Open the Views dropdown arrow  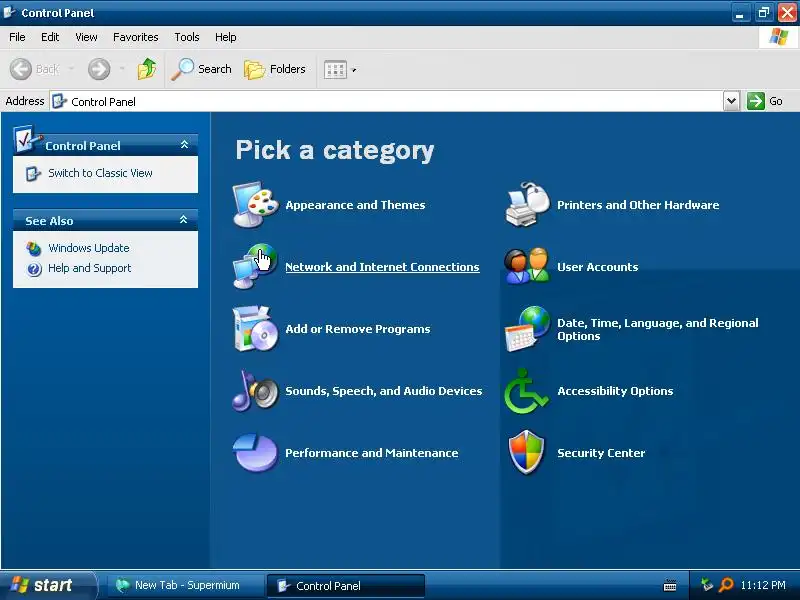click(x=354, y=70)
